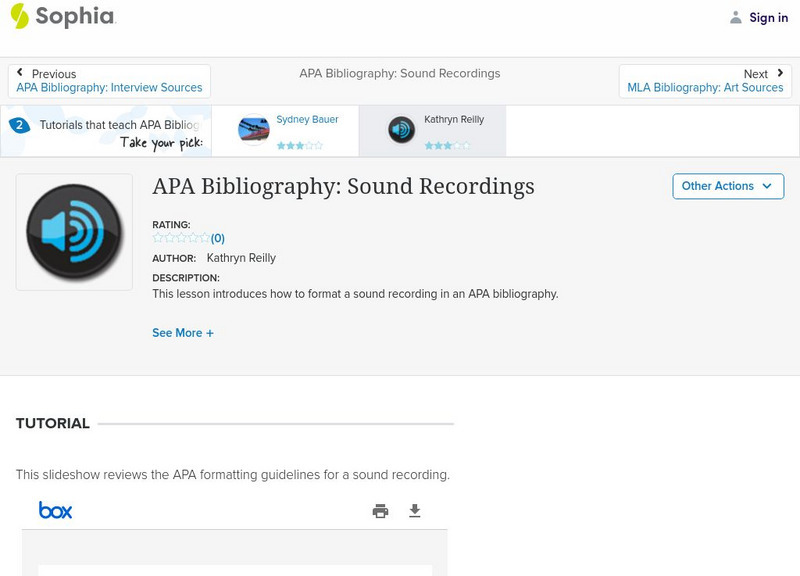The height and width of the screenshot is (576, 800).
Task: Click the rating count link showing zero
Action: [x=217, y=238]
